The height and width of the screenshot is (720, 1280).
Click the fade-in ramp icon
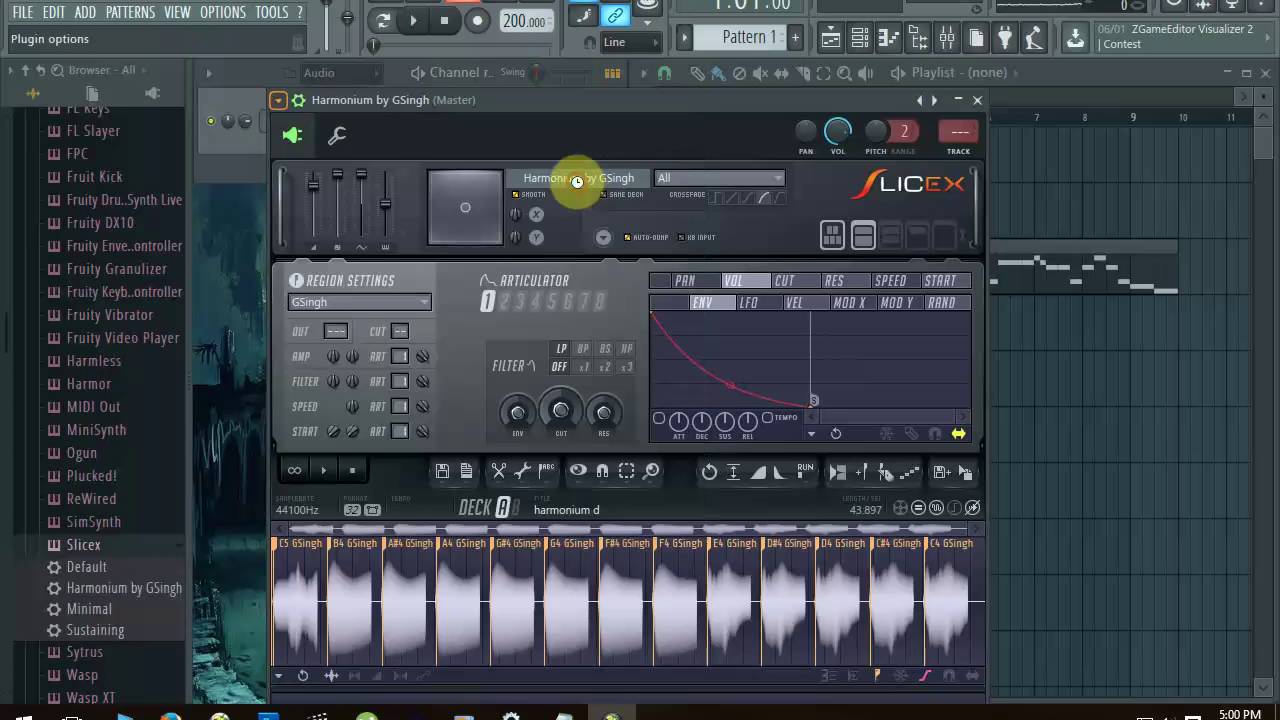pyautogui.click(x=758, y=472)
